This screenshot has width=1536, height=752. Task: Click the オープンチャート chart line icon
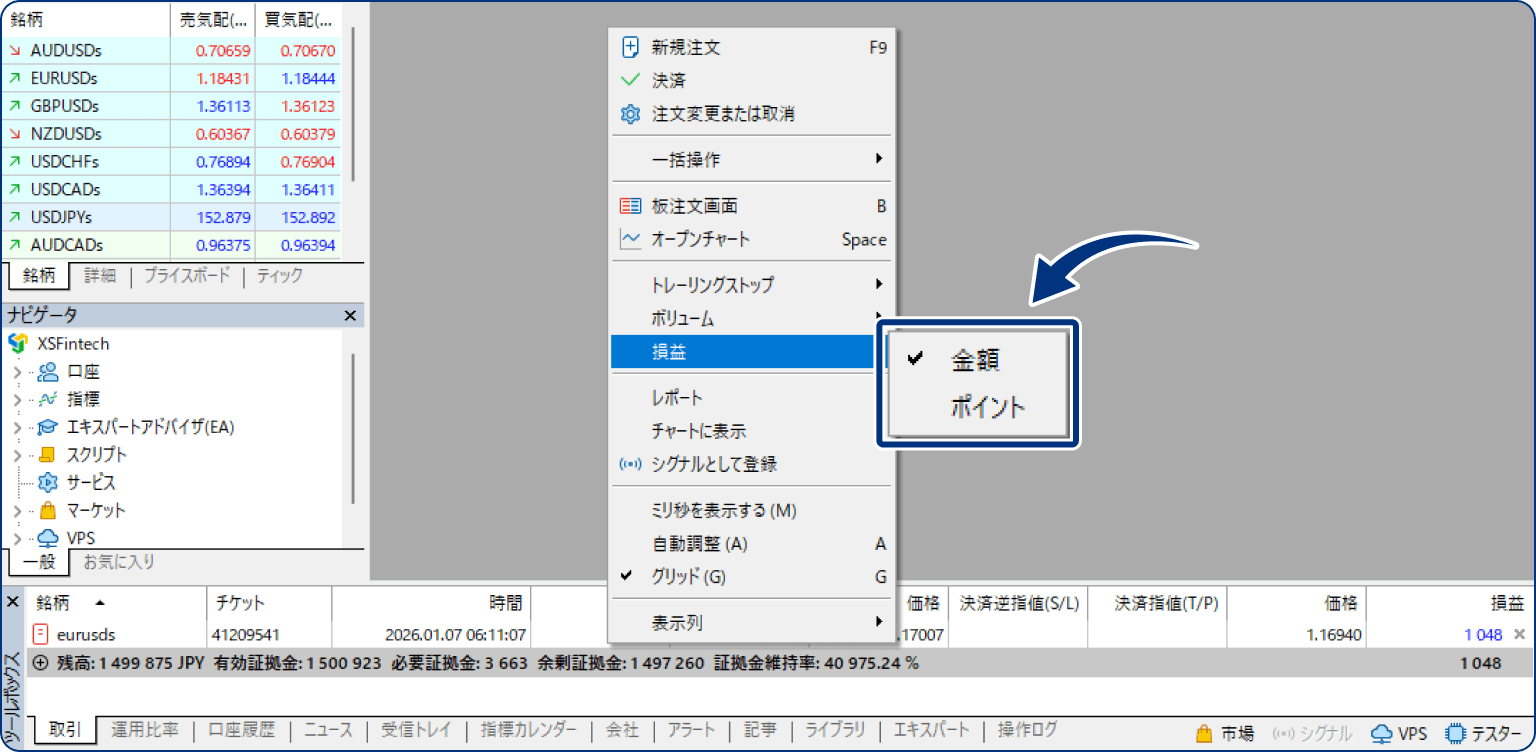coord(630,239)
